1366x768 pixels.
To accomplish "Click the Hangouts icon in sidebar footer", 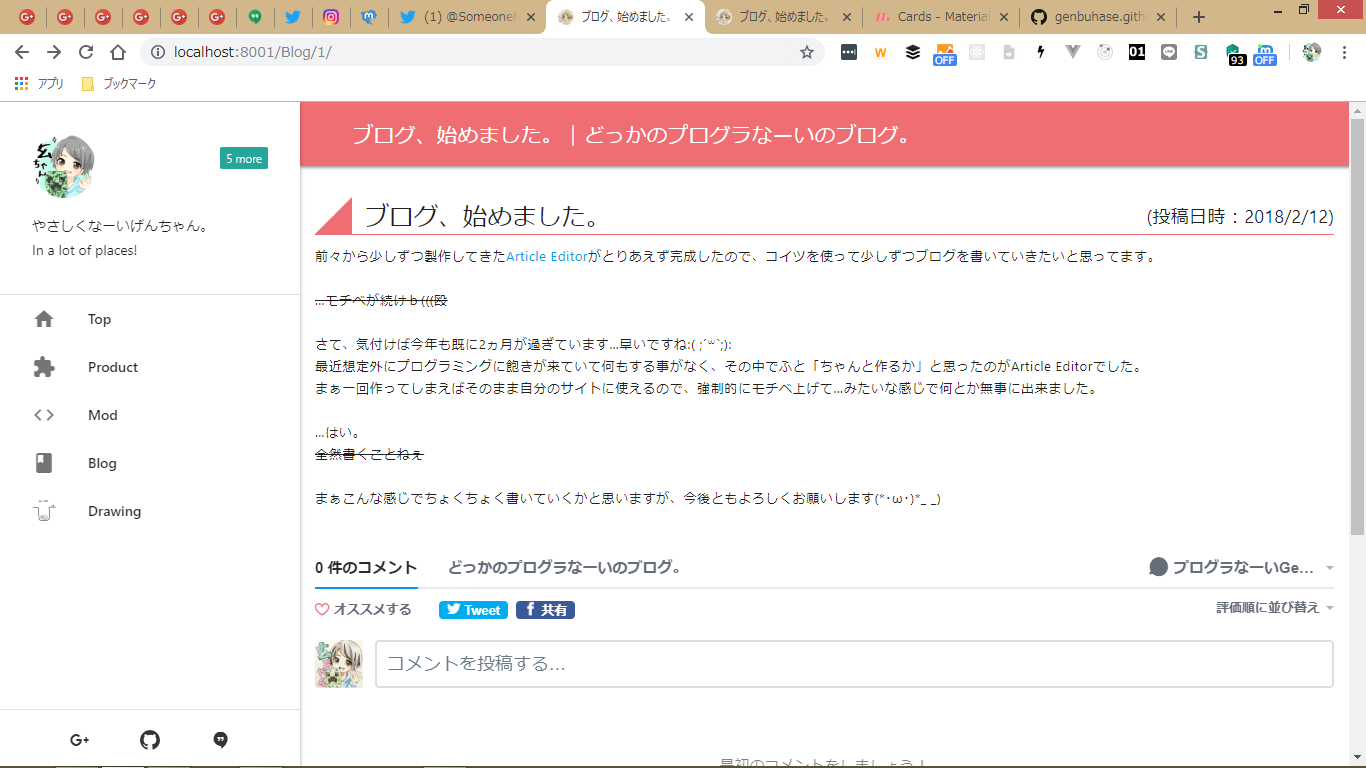I will 221,740.
